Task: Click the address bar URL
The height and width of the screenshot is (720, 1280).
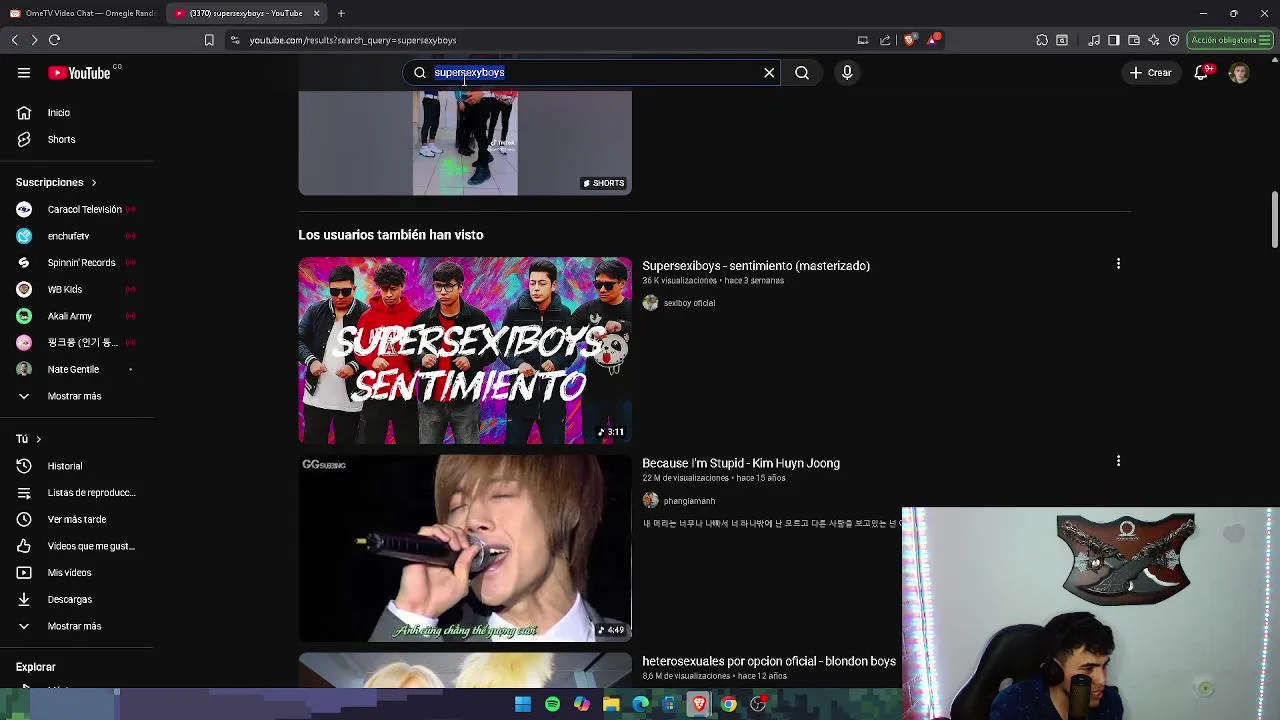Action: coord(353,40)
